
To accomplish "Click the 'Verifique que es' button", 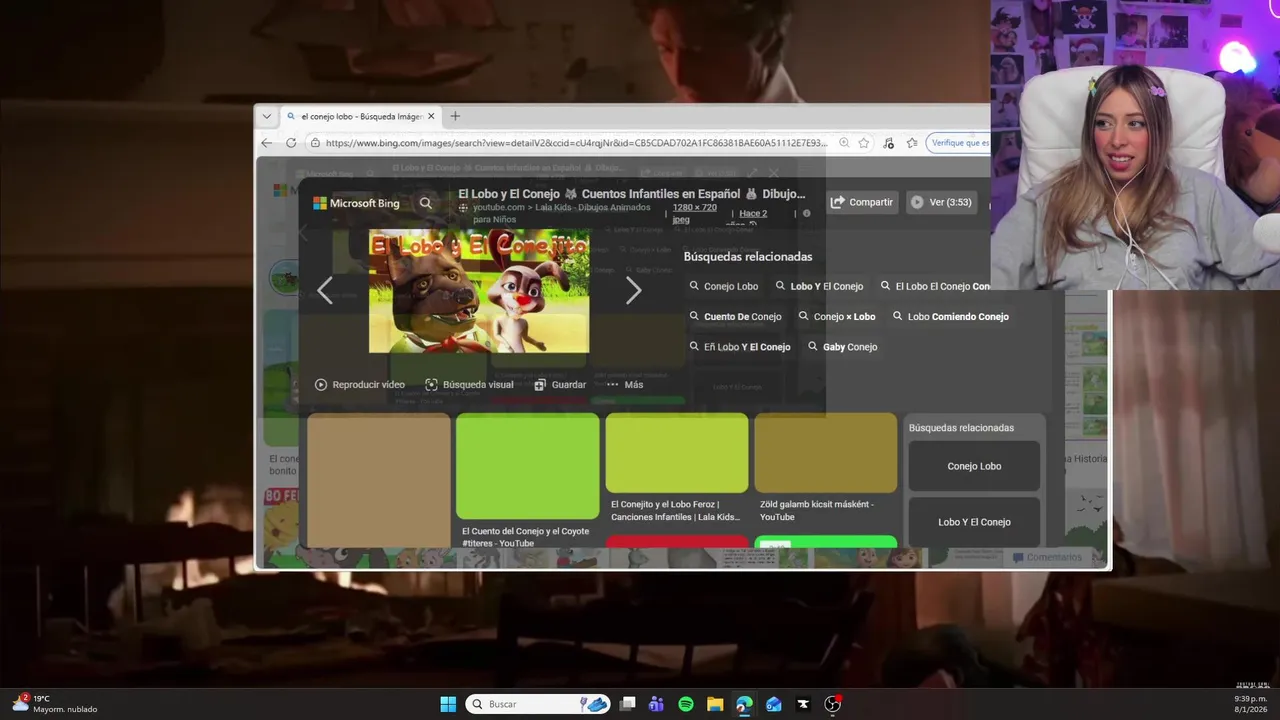I will pos(959,143).
